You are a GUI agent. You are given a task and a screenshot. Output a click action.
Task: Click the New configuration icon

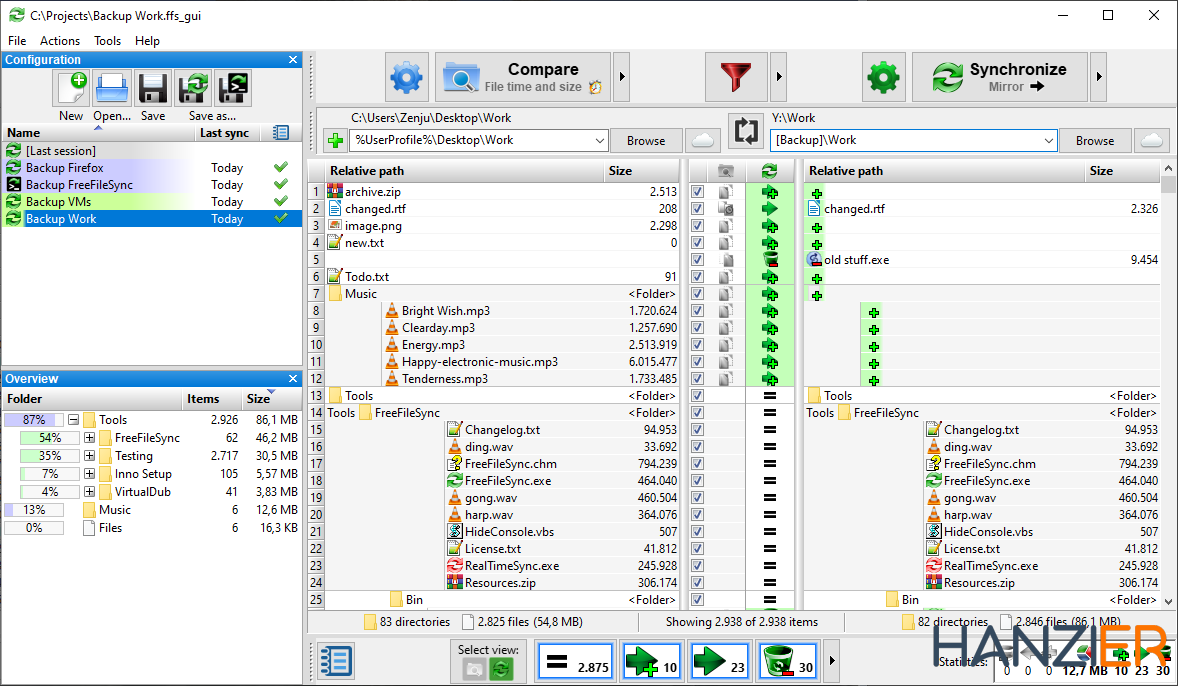click(x=72, y=88)
